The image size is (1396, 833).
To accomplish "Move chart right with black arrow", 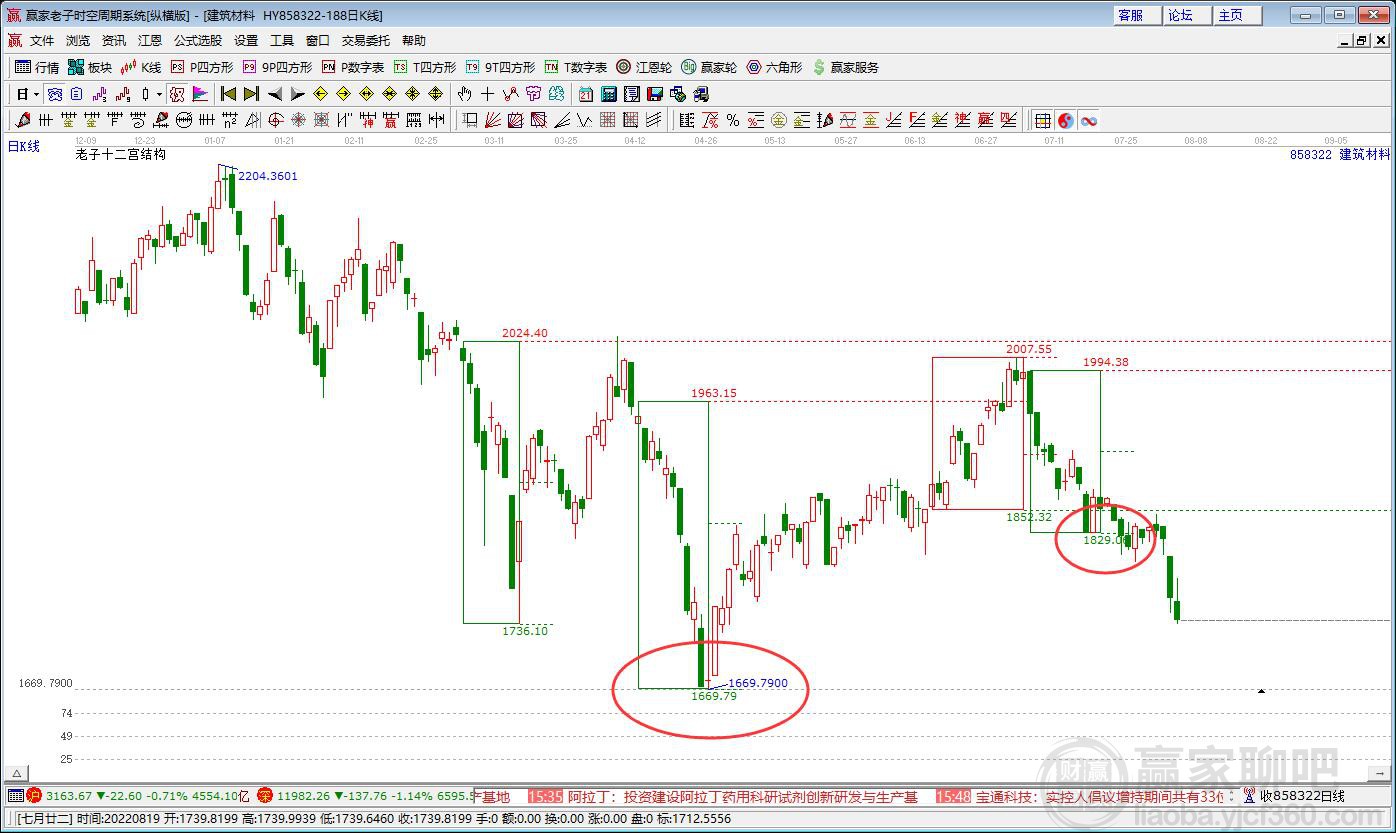I will click(x=297, y=94).
